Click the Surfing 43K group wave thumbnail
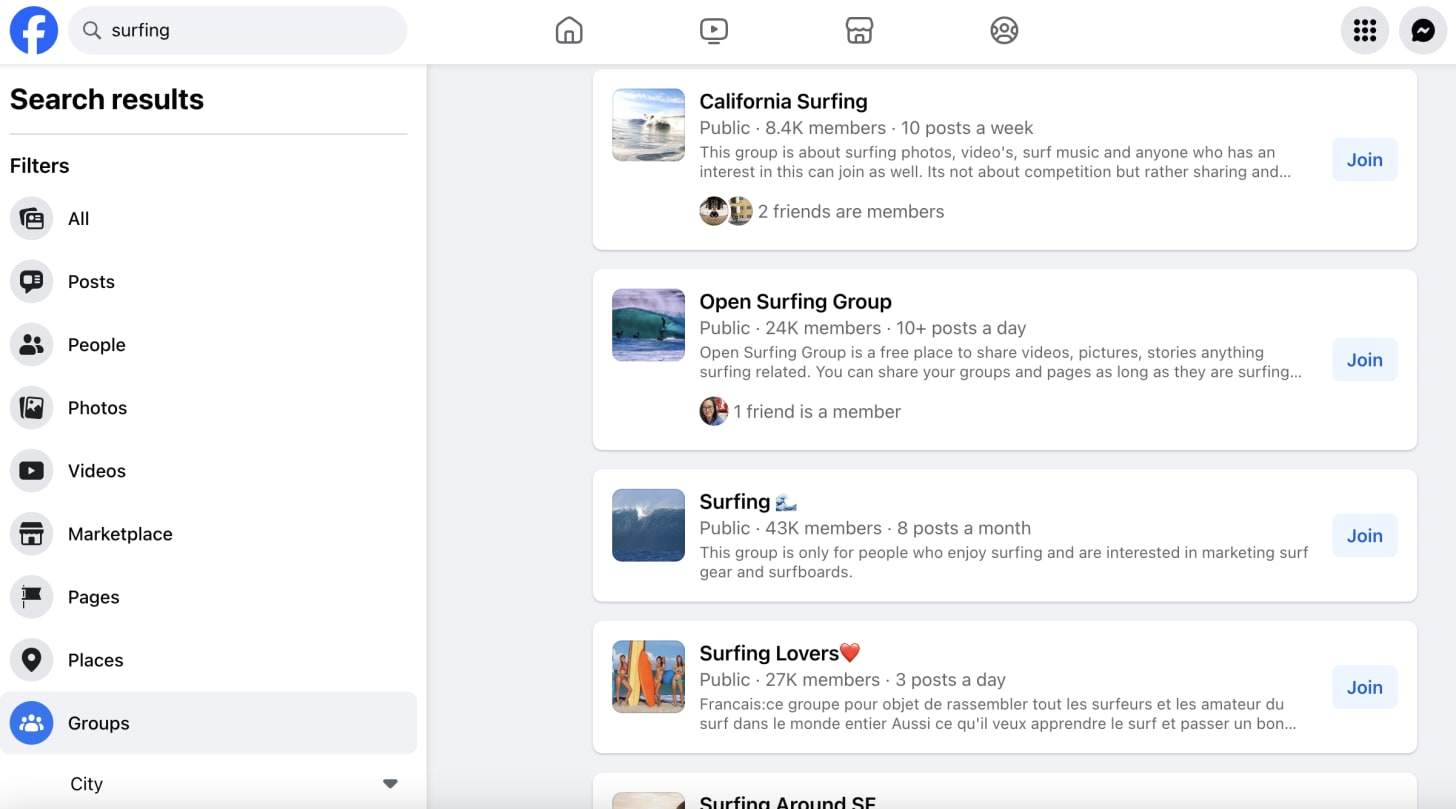1456x809 pixels. tap(648, 525)
